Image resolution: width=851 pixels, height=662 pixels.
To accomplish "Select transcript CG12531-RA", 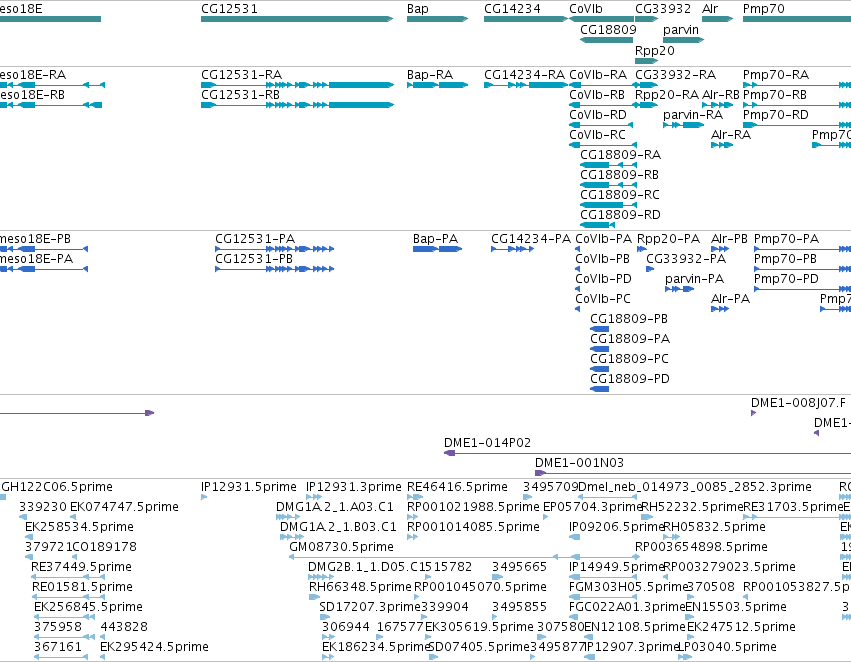I will tap(297, 85).
